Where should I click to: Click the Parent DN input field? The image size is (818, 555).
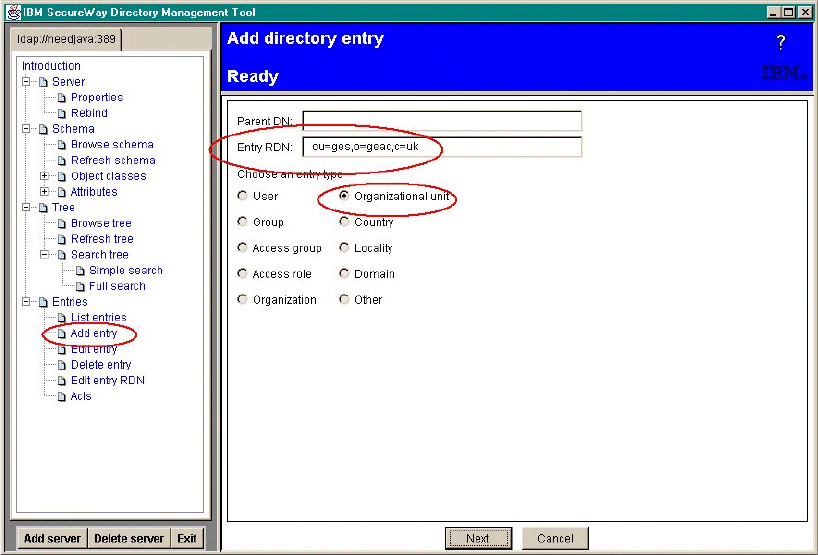point(442,121)
